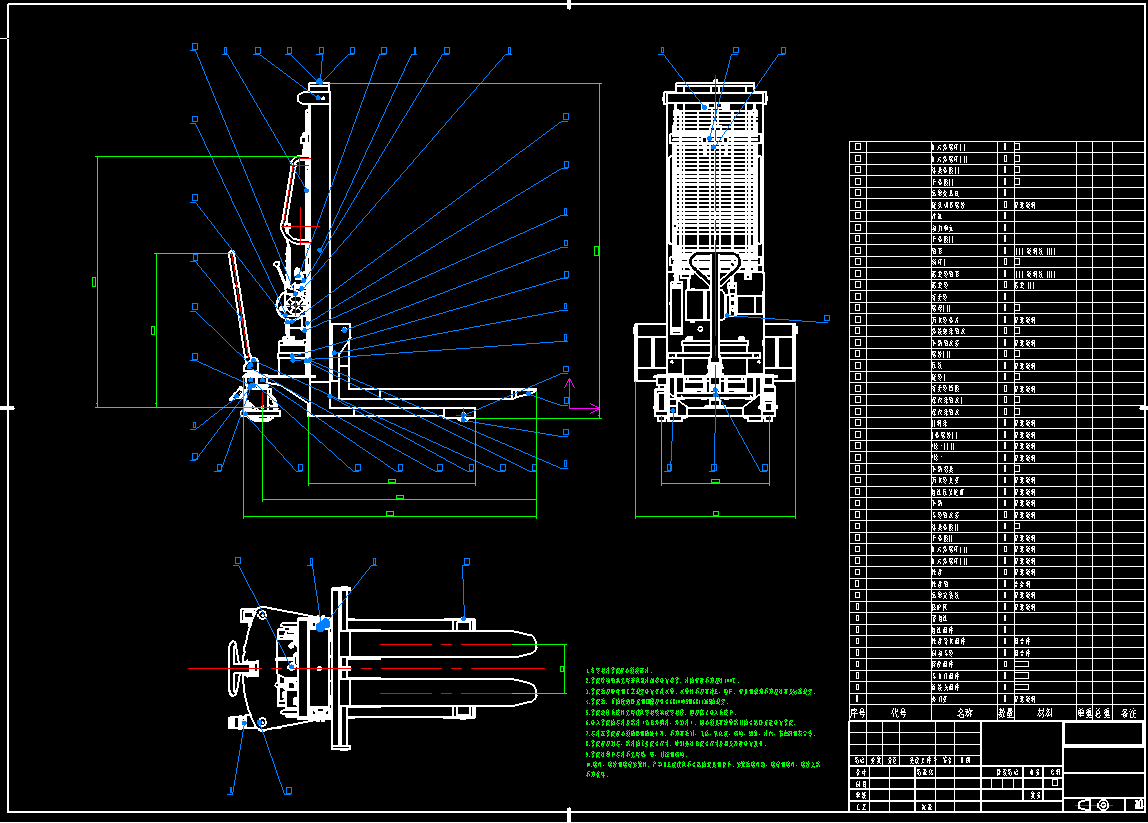1148x823 pixels.
Task: Click the magenta UCS axis icon
Action: coord(582,396)
